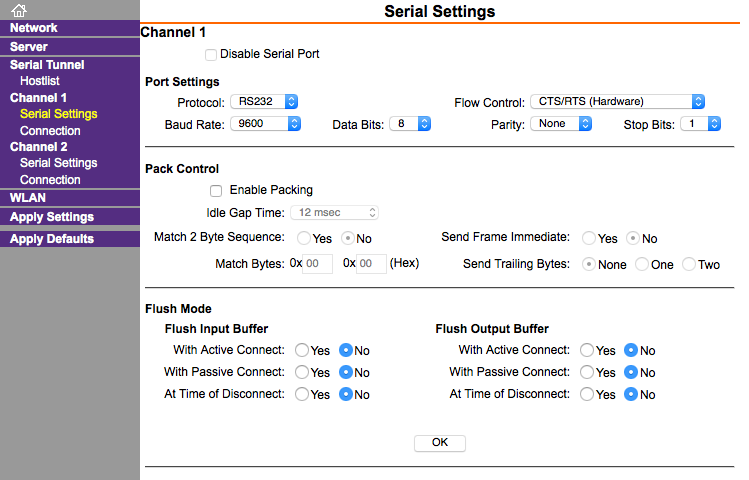Check the Disable Serial Port checkbox

click(211, 54)
